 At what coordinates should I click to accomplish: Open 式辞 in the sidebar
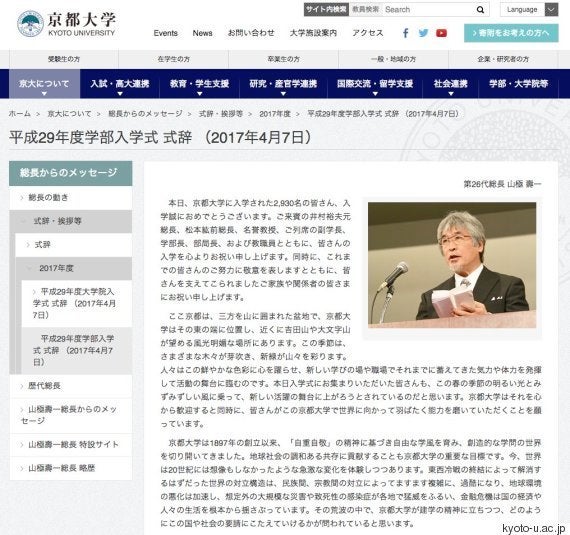point(73,245)
